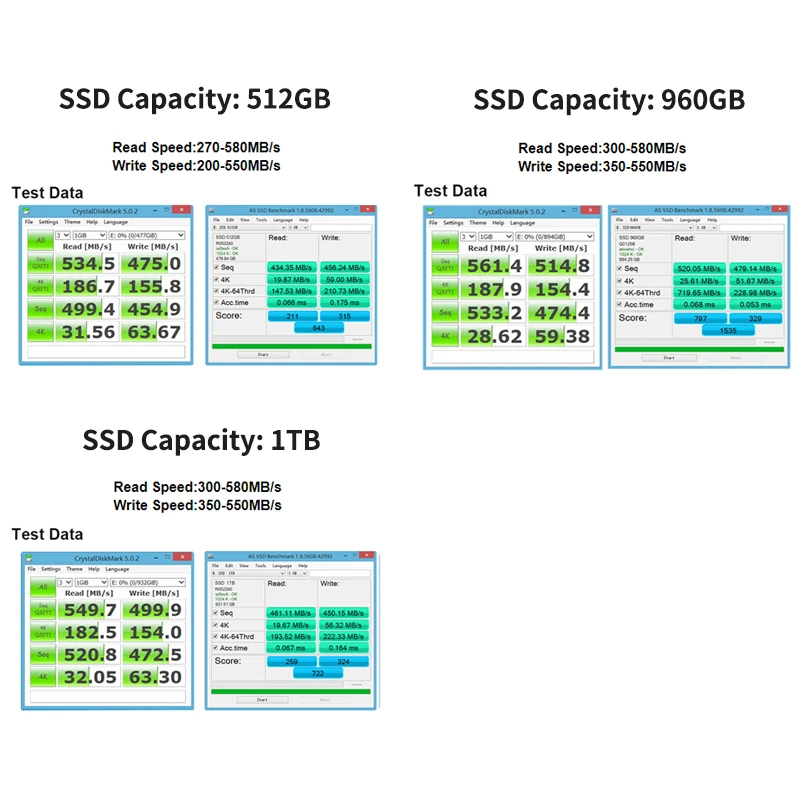Click AS SSD title bar icon in 1TB window
This screenshot has width=800, height=800.
[211, 556]
